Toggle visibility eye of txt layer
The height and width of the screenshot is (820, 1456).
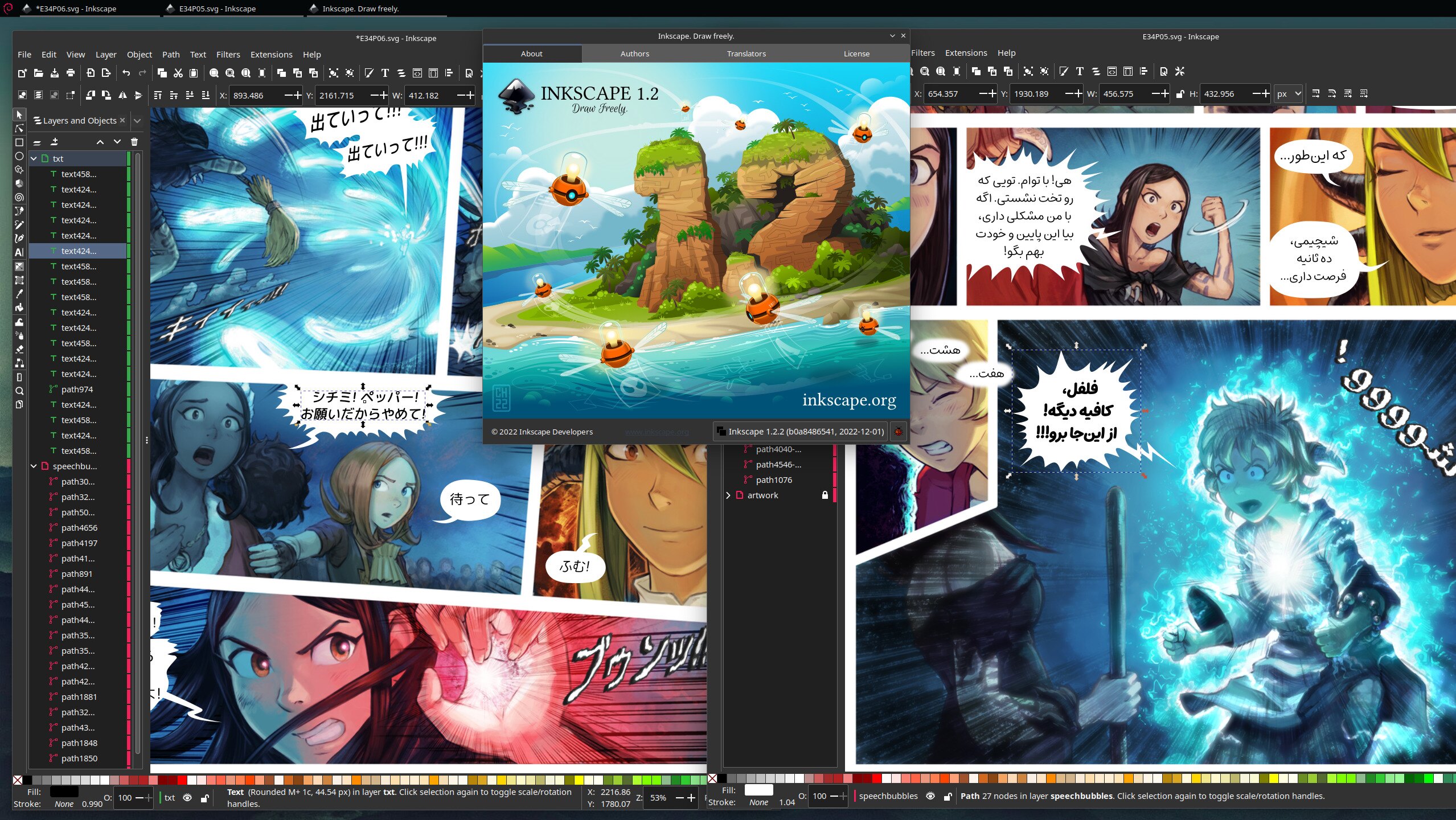click(187, 798)
